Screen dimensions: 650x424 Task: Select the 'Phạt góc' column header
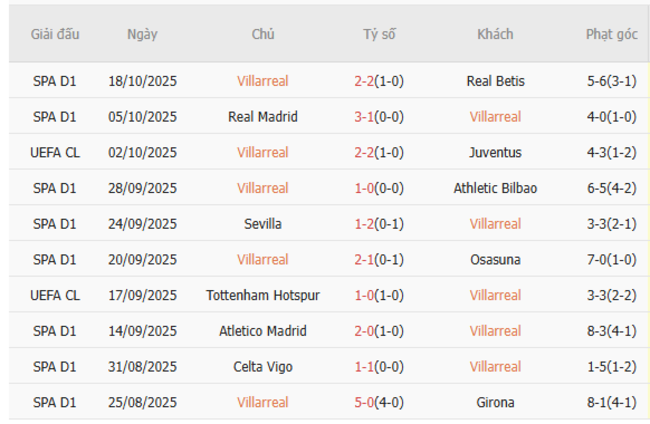tap(611, 34)
